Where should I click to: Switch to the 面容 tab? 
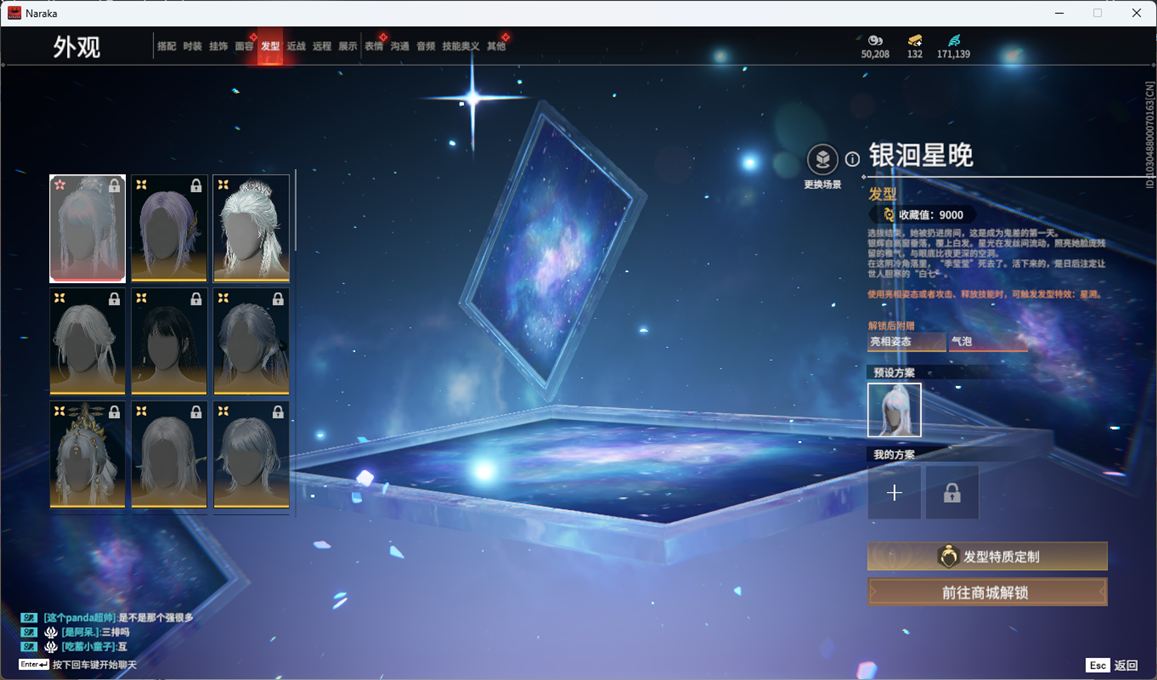point(244,46)
